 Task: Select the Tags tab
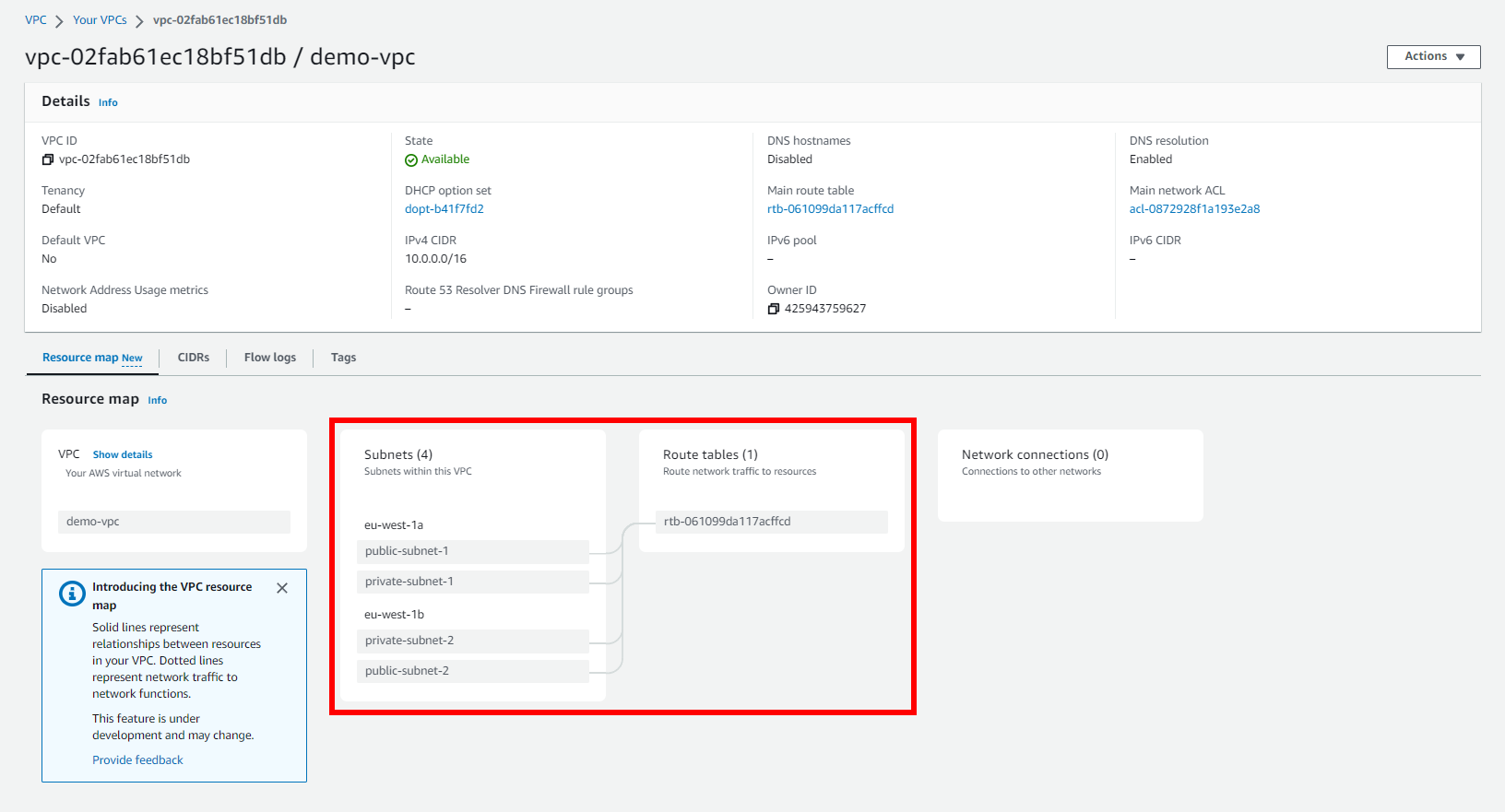pyautogui.click(x=343, y=358)
